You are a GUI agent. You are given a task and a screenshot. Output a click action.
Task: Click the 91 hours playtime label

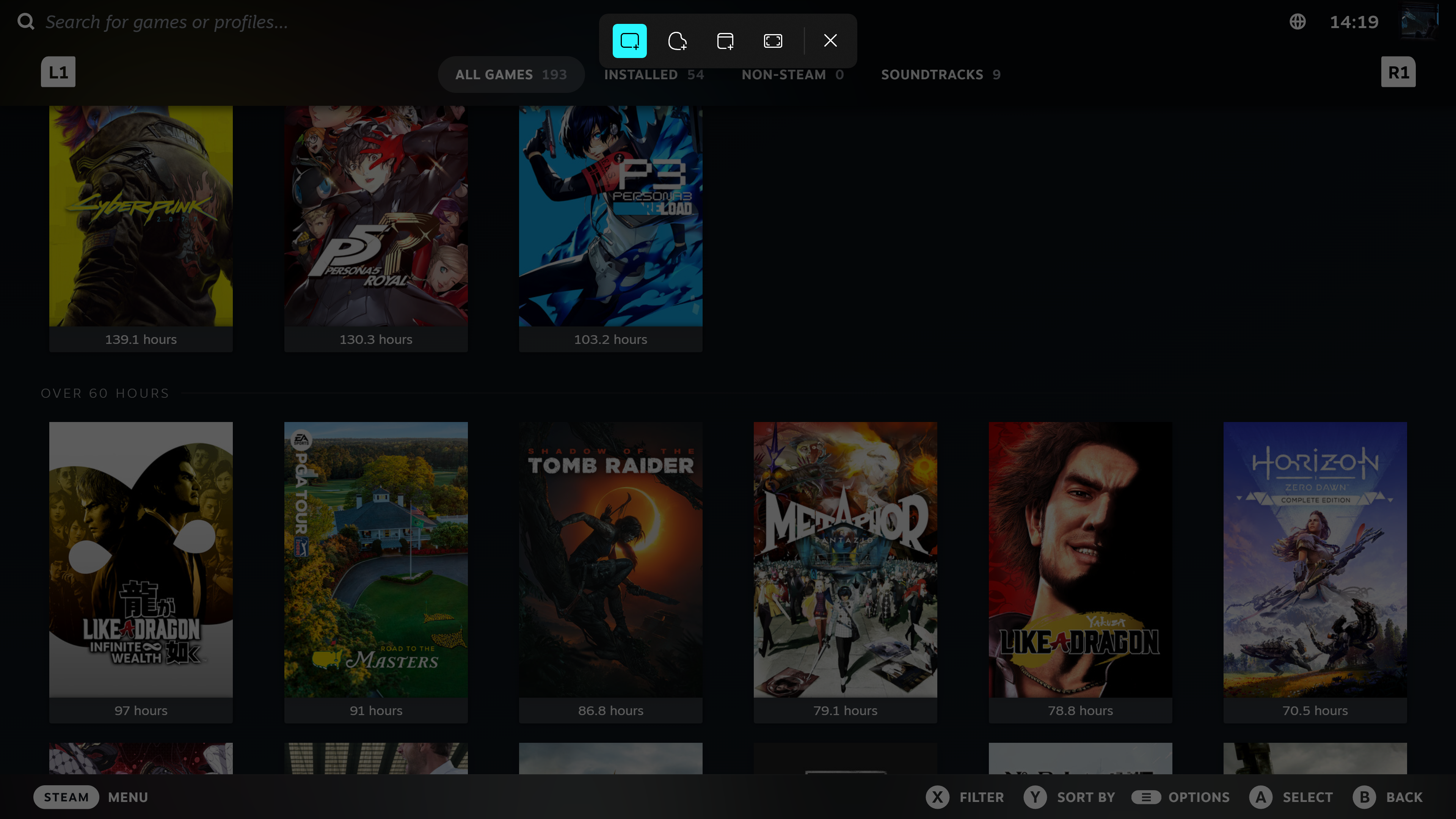tap(376, 711)
